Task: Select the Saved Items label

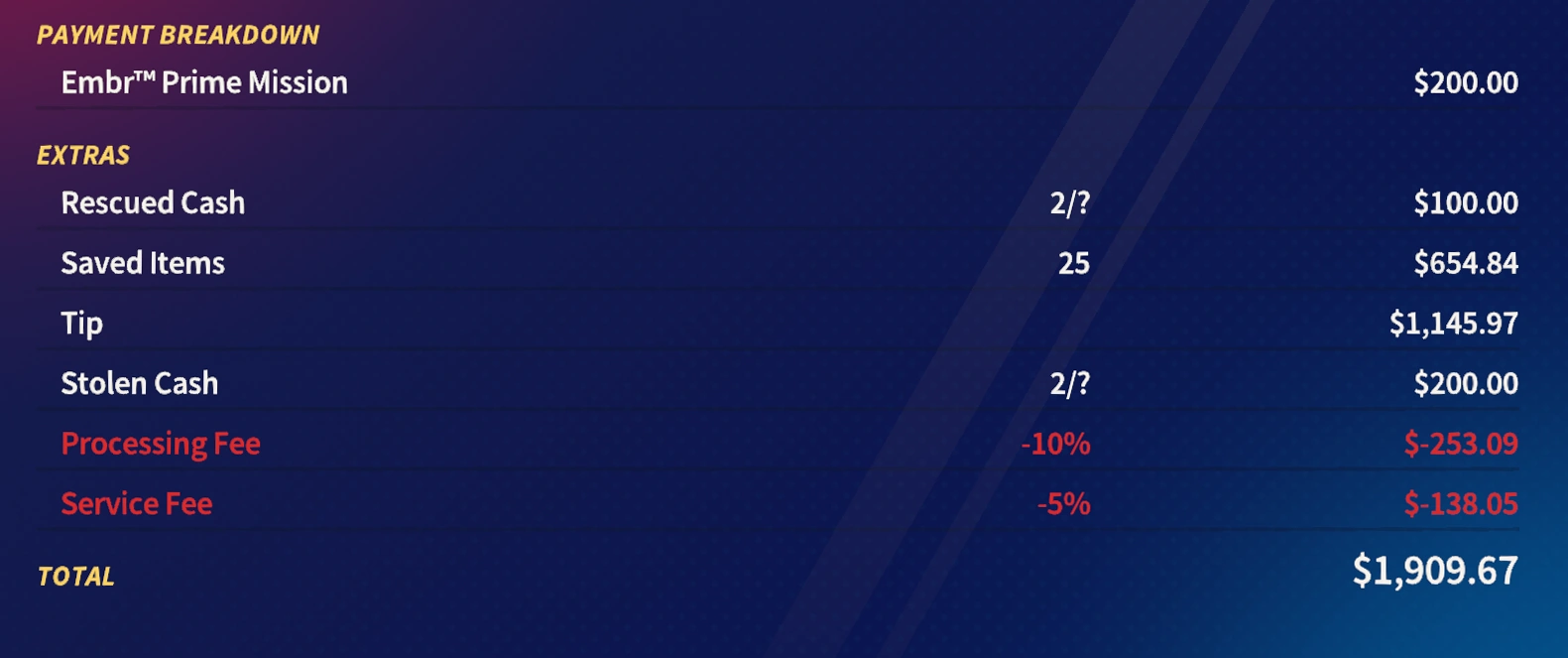Action: (x=143, y=263)
